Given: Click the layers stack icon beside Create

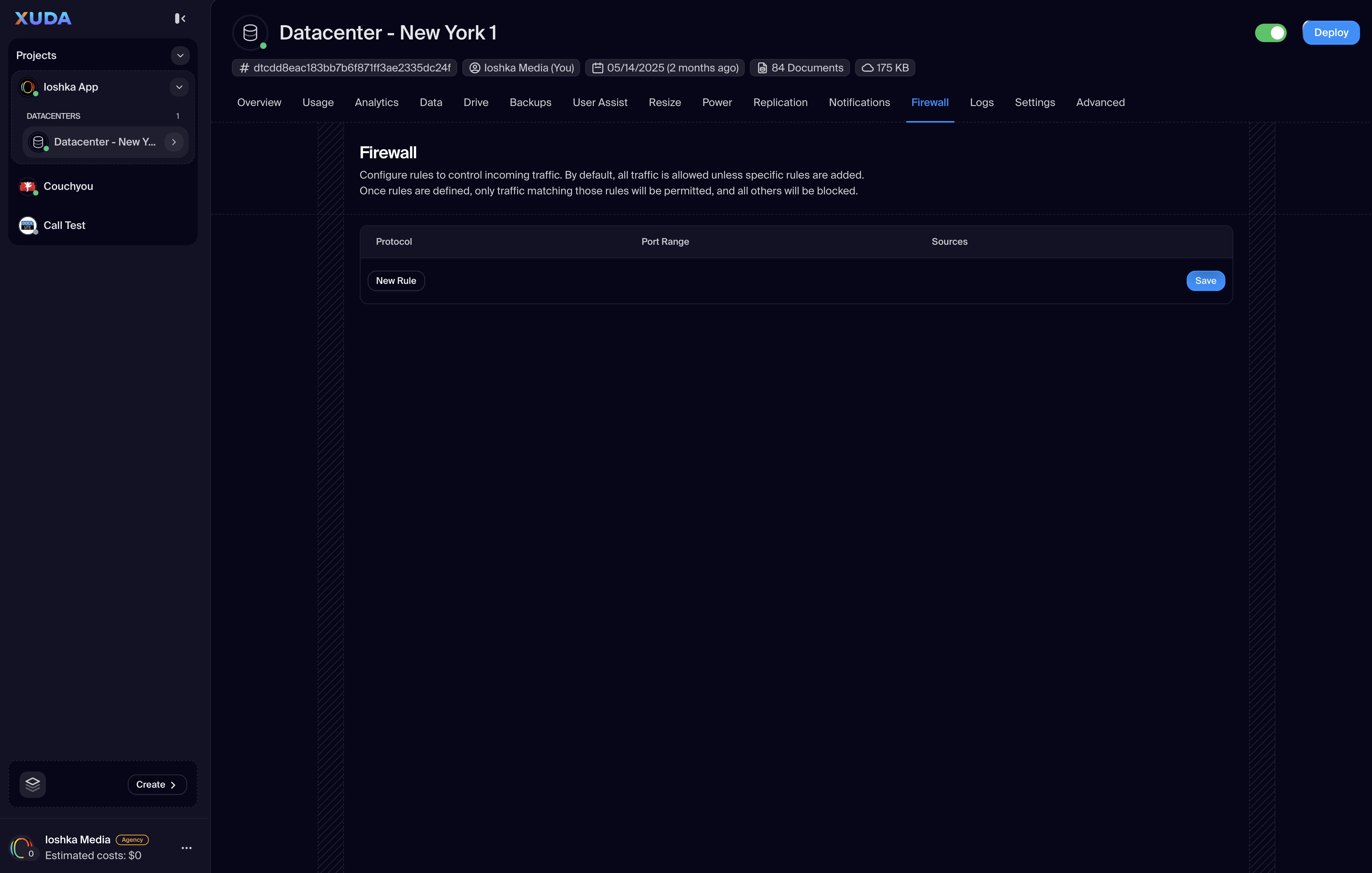Looking at the screenshot, I should pyautogui.click(x=32, y=784).
